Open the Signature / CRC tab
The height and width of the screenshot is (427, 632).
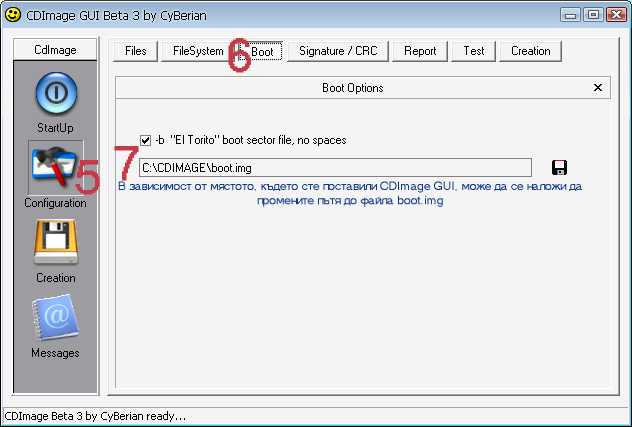coord(338,51)
